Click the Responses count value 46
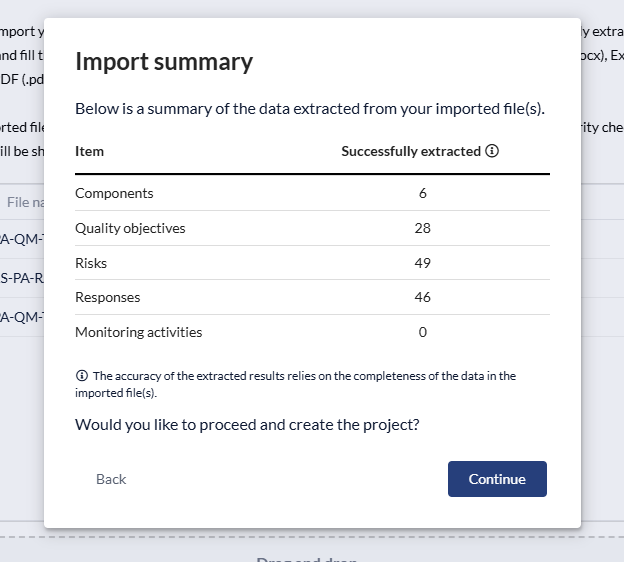The height and width of the screenshot is (562, 624). tap(422, 297)
